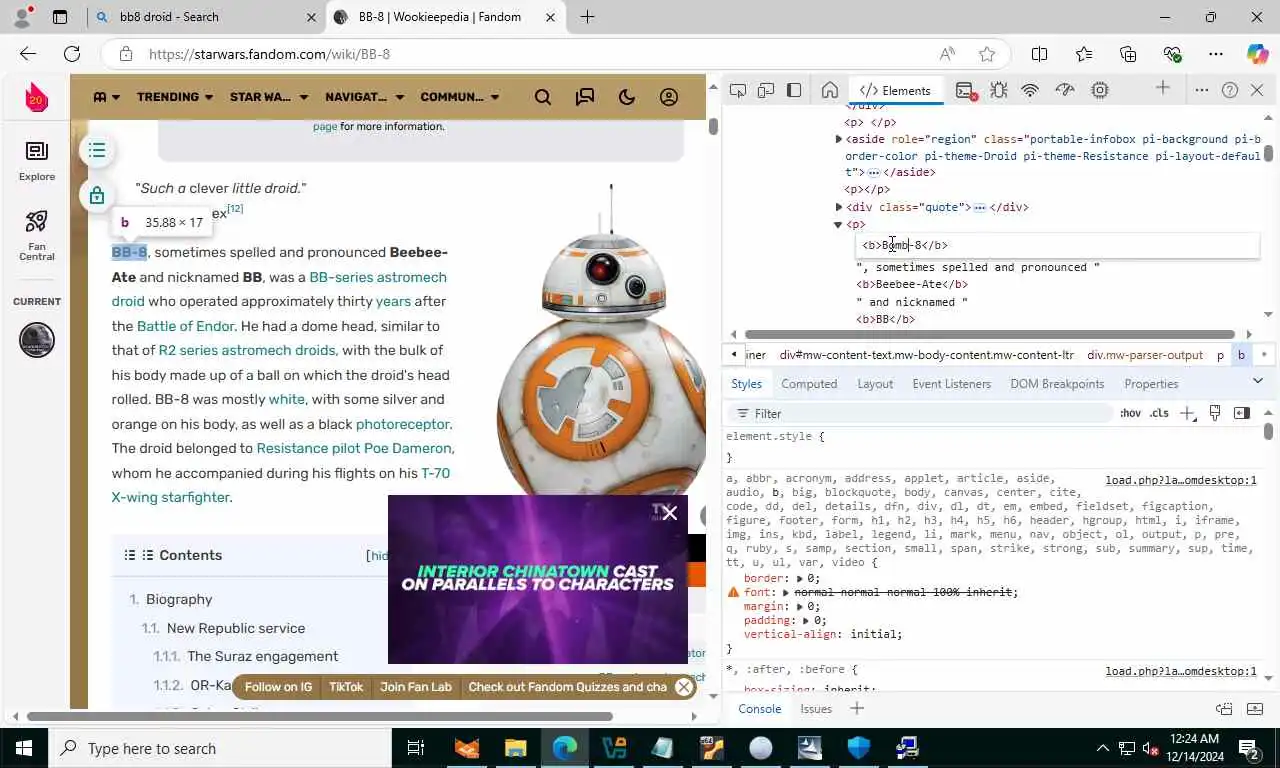
Task: Open File Explorer from the taskbar
Action: tap(515, 748)
